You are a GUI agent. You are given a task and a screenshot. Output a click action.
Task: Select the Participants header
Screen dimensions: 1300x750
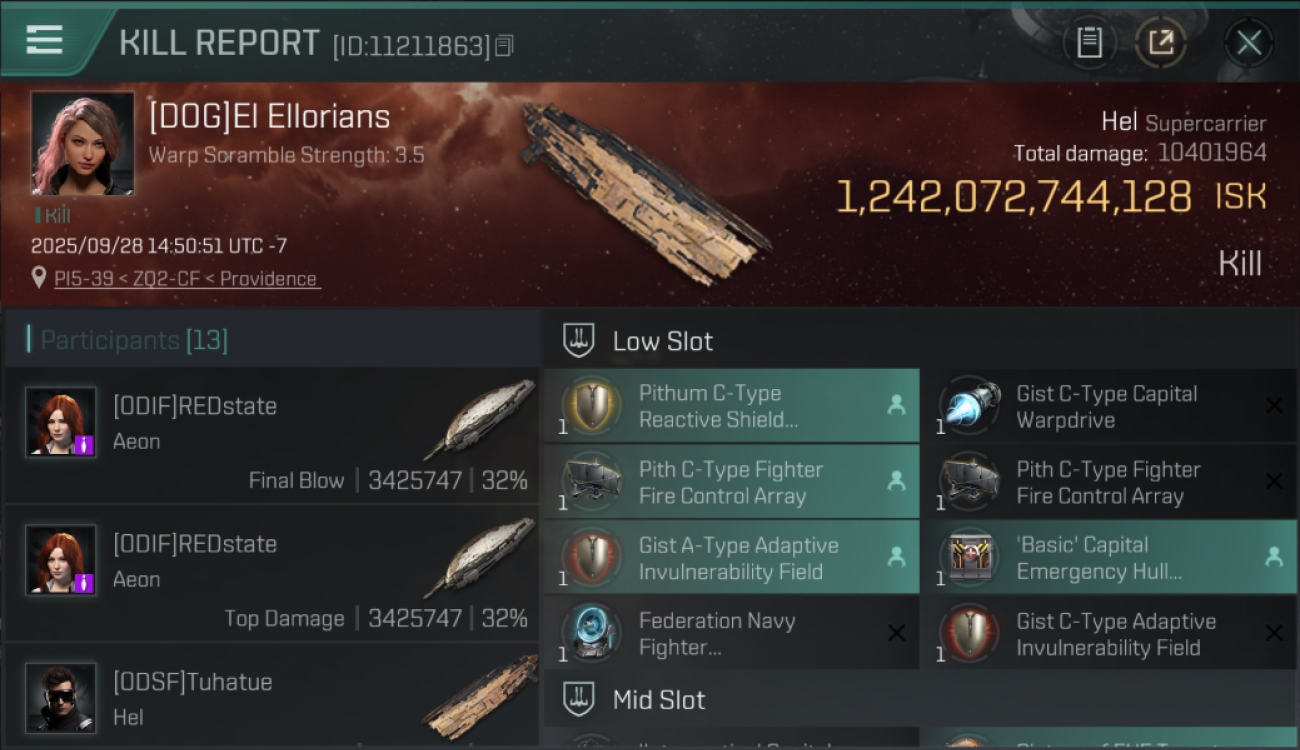tap(134, 341)
